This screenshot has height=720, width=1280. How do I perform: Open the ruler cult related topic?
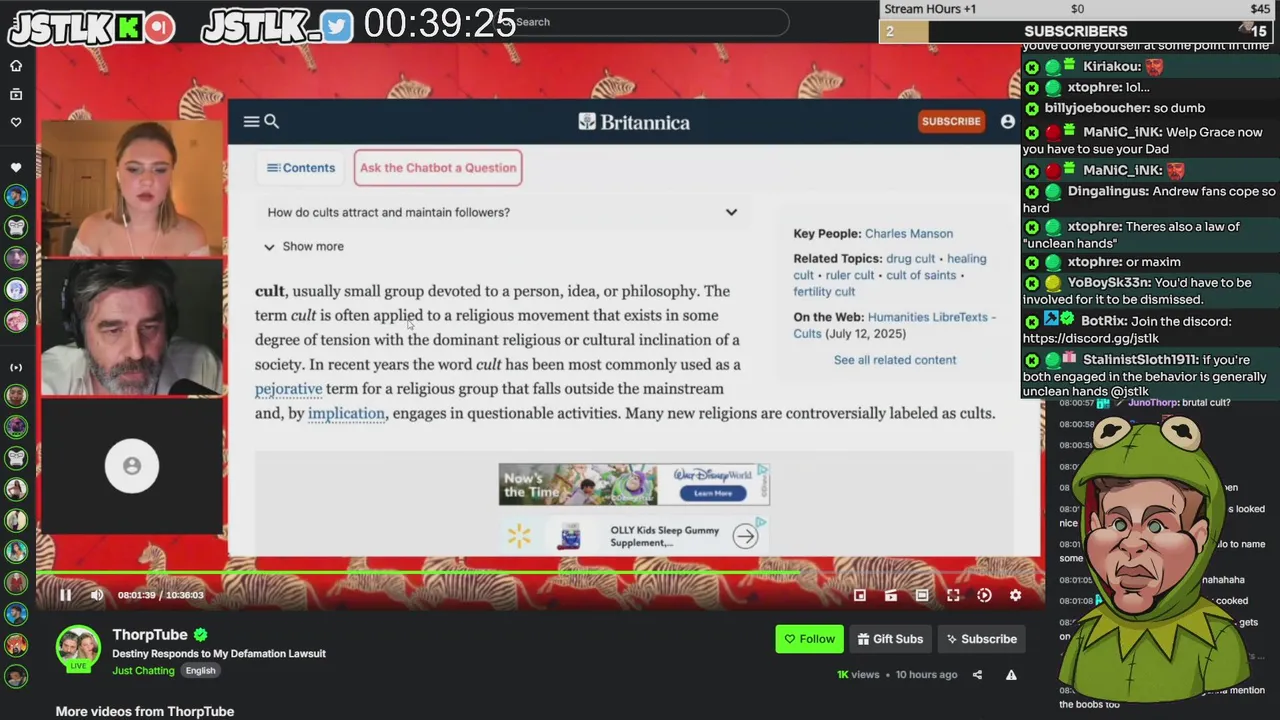[850, 275]
